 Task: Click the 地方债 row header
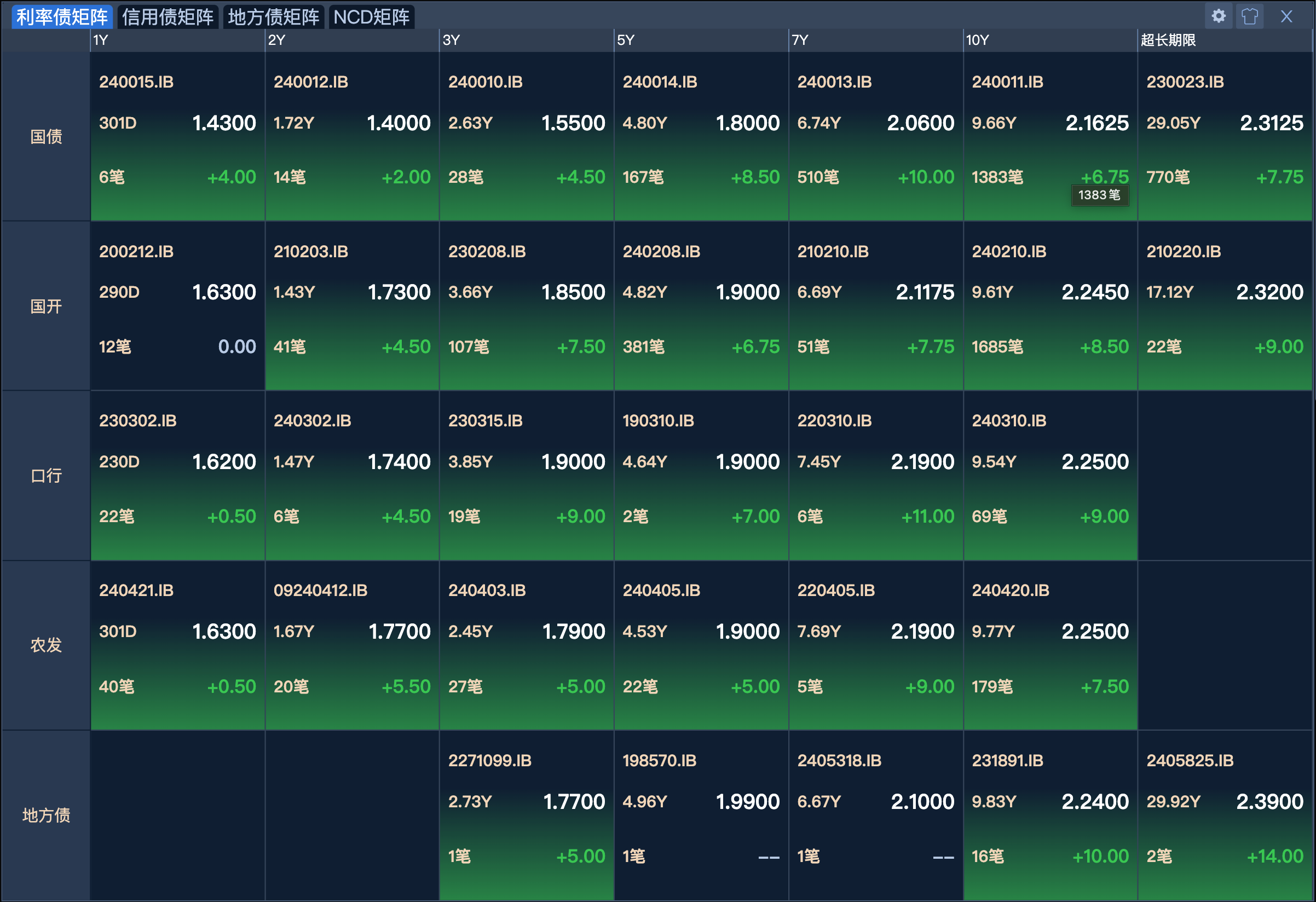coord(46,815)
